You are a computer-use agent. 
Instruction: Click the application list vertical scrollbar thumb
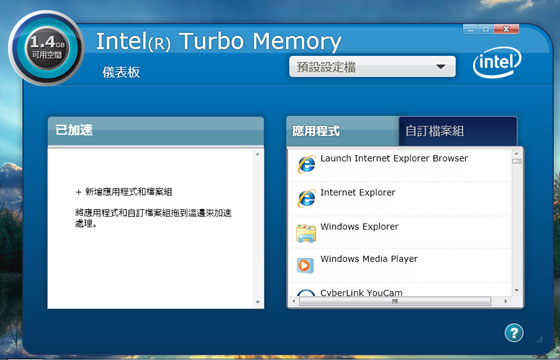(x=517, y=161)
